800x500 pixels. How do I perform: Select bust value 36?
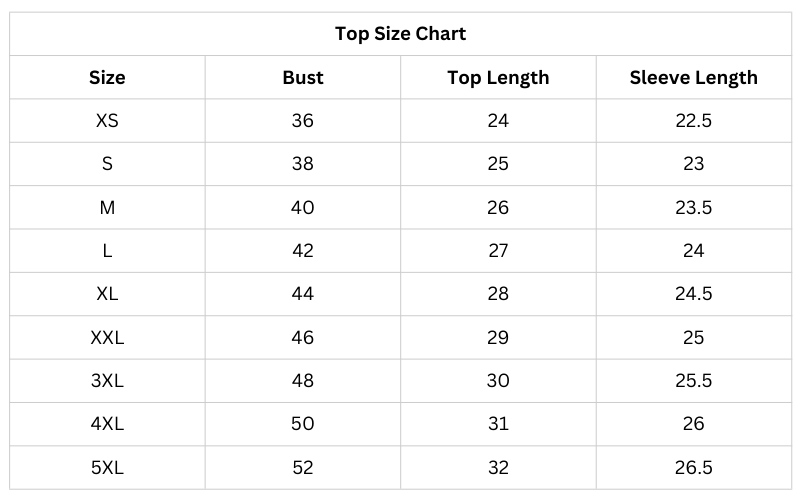click(303, 121)
